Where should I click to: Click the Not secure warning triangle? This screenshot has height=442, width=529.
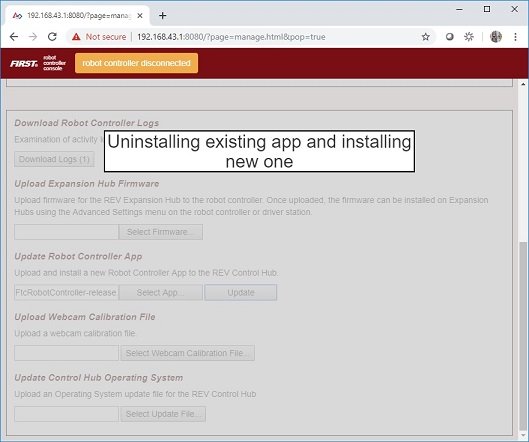click(x=76, y=37)
